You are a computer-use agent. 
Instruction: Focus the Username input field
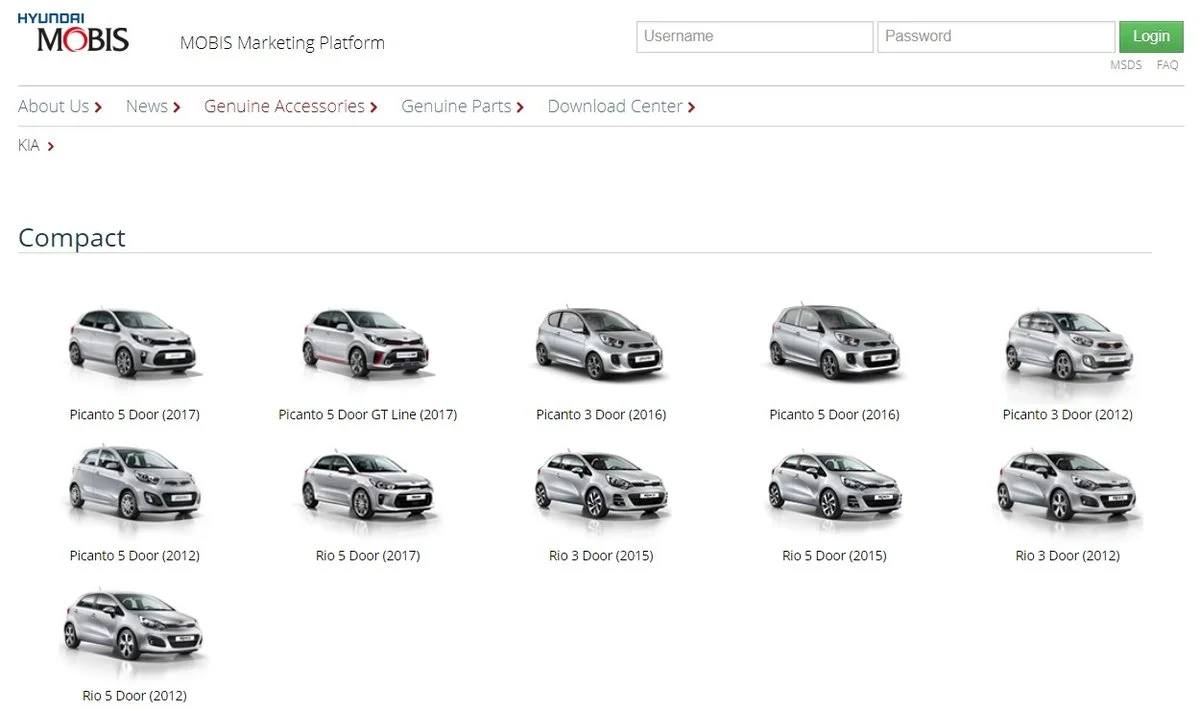[755, 37]
